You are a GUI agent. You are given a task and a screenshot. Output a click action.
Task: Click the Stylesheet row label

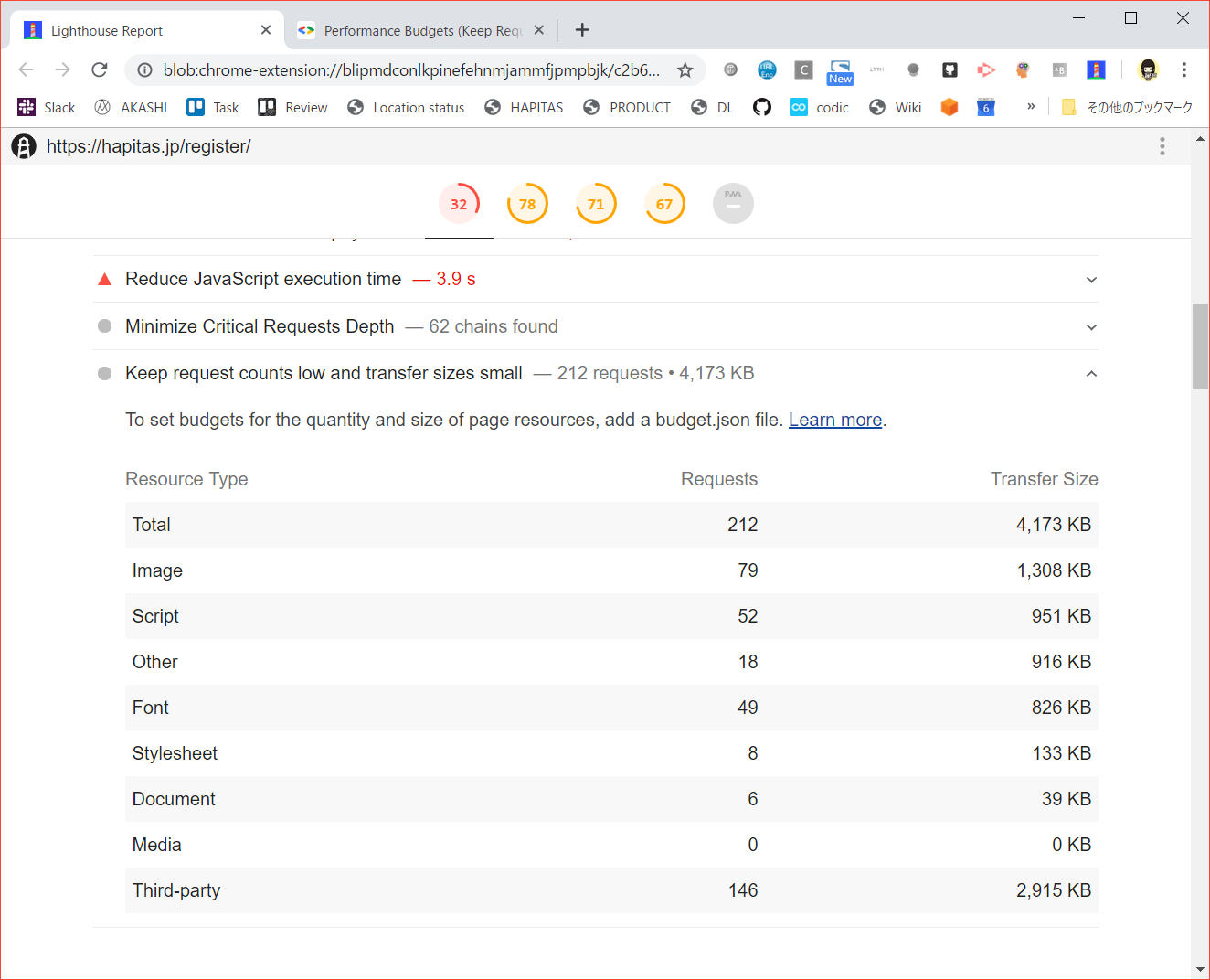point(175,753)
